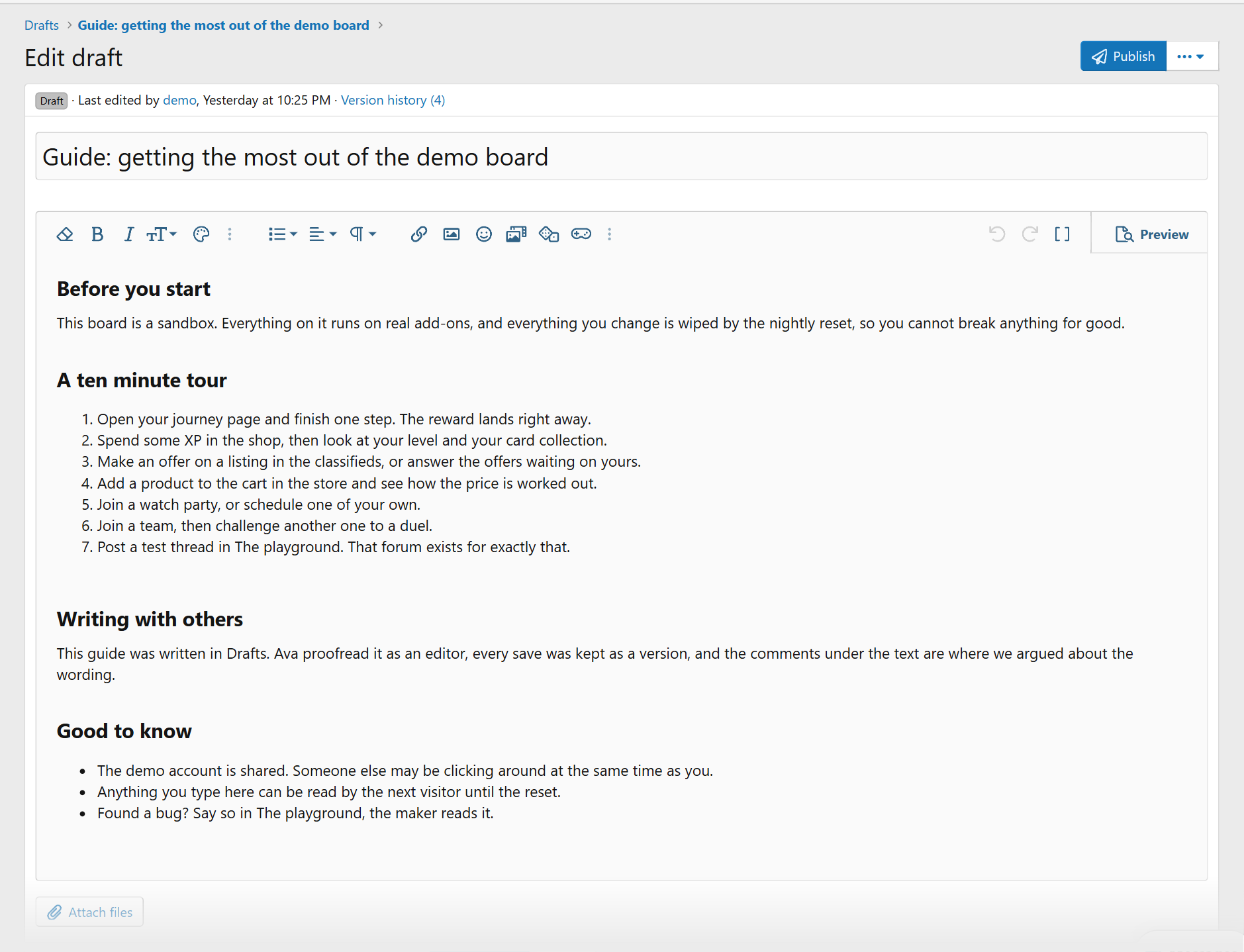
Task: Go to Drafts breadcrumb
Action: pos(42,25)
